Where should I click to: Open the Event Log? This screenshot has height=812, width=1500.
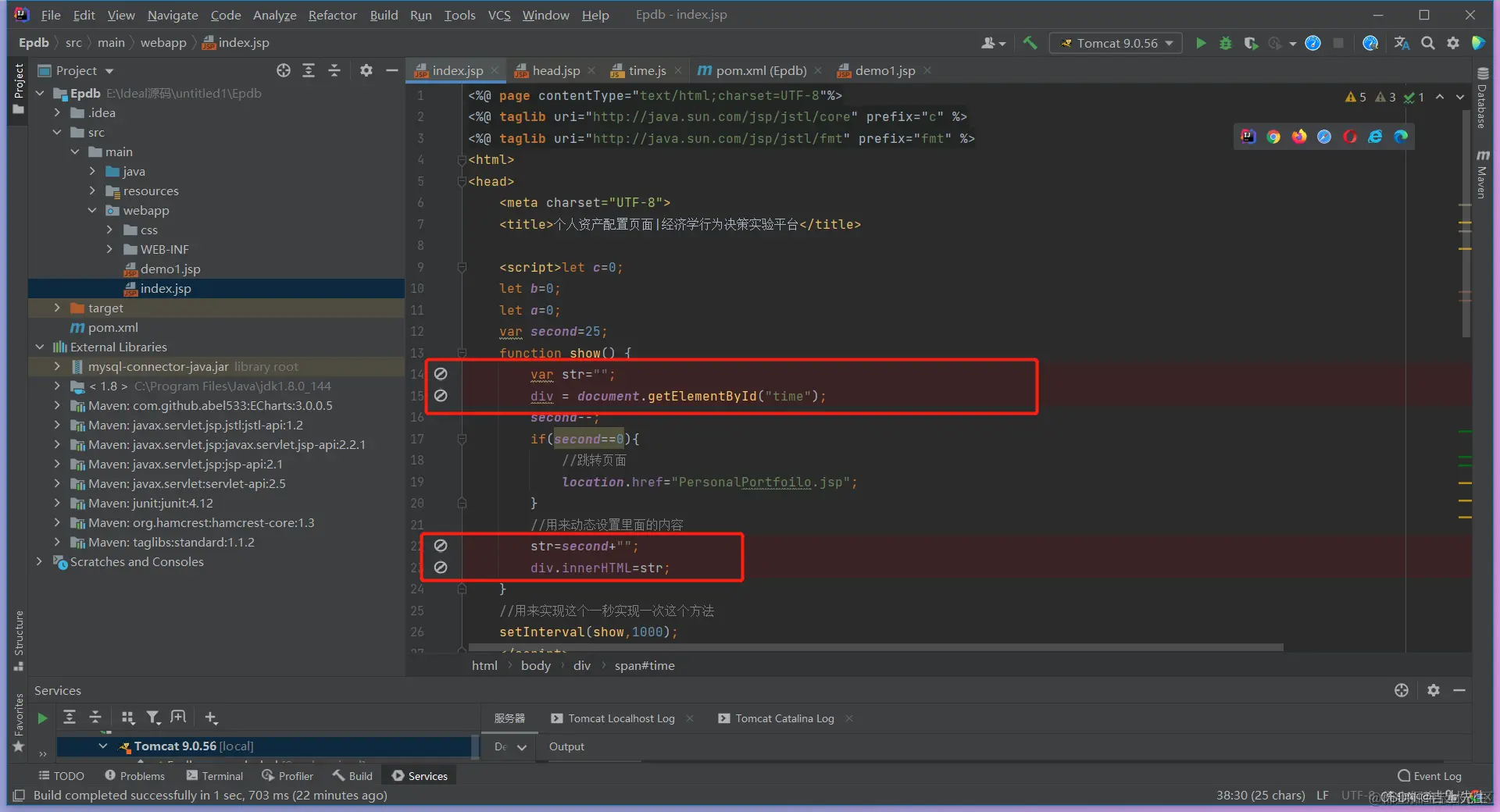click(x=1430, y=776)
